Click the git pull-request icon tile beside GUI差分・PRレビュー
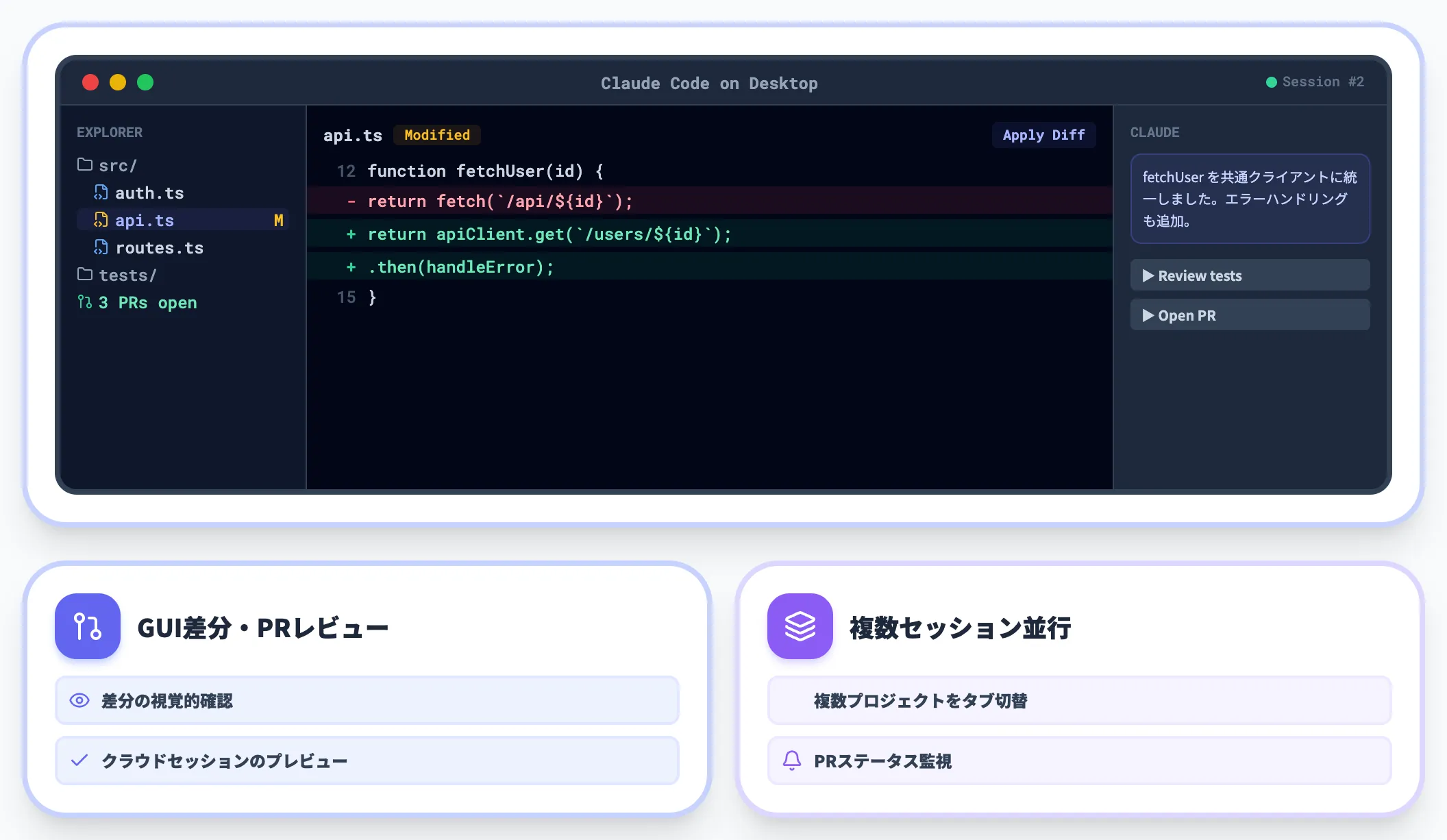This screenshot has width=1447, height=840. coord(88,626)
